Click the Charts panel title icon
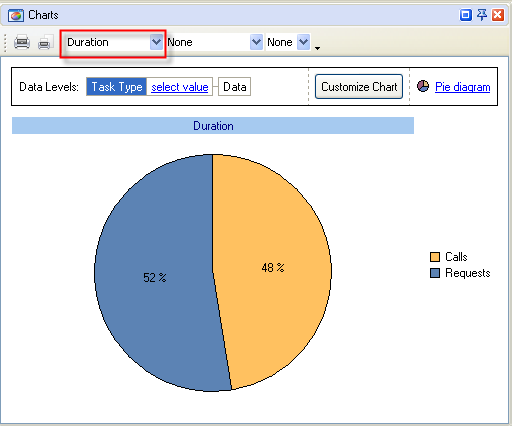 pos(16,15)
